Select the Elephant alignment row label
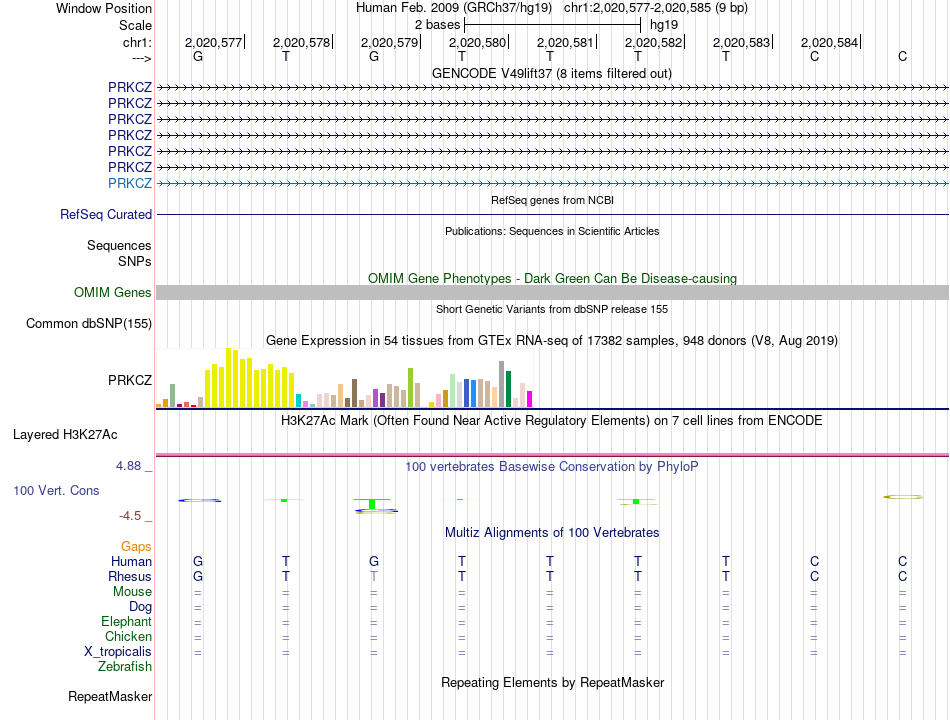 [x=126, y=622]
